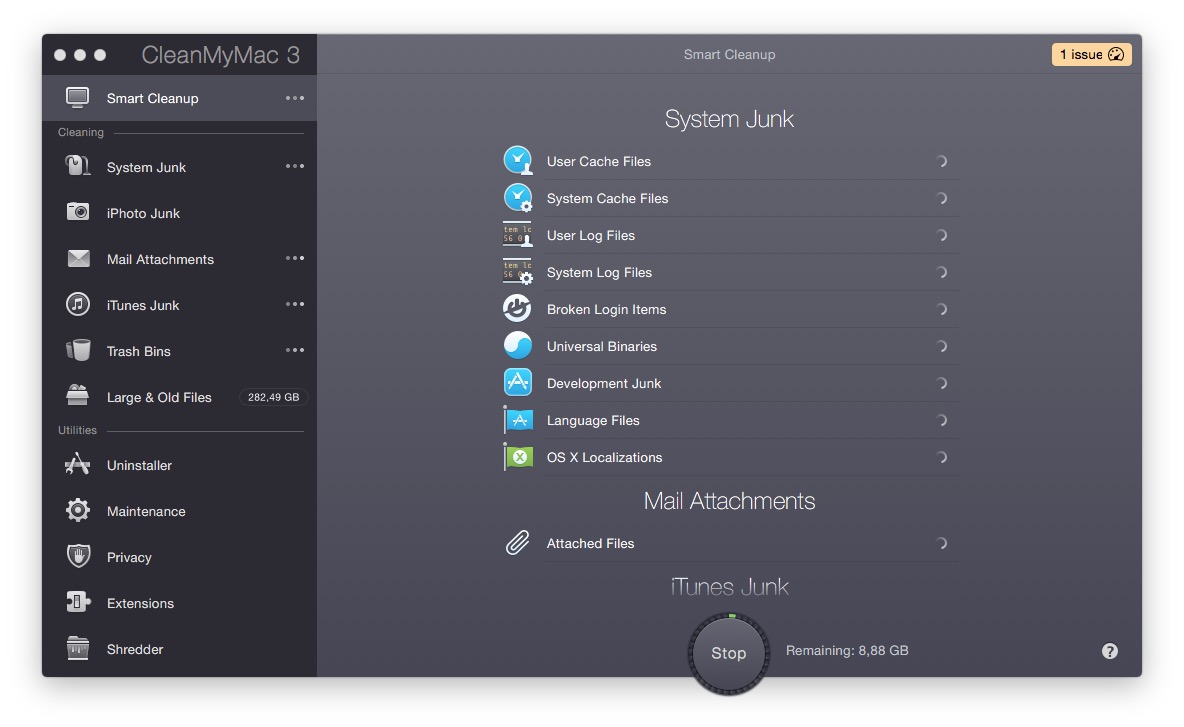Click the Broken Login Items row label
This screenshot has width=1184, height=727.
coord(606,310)
